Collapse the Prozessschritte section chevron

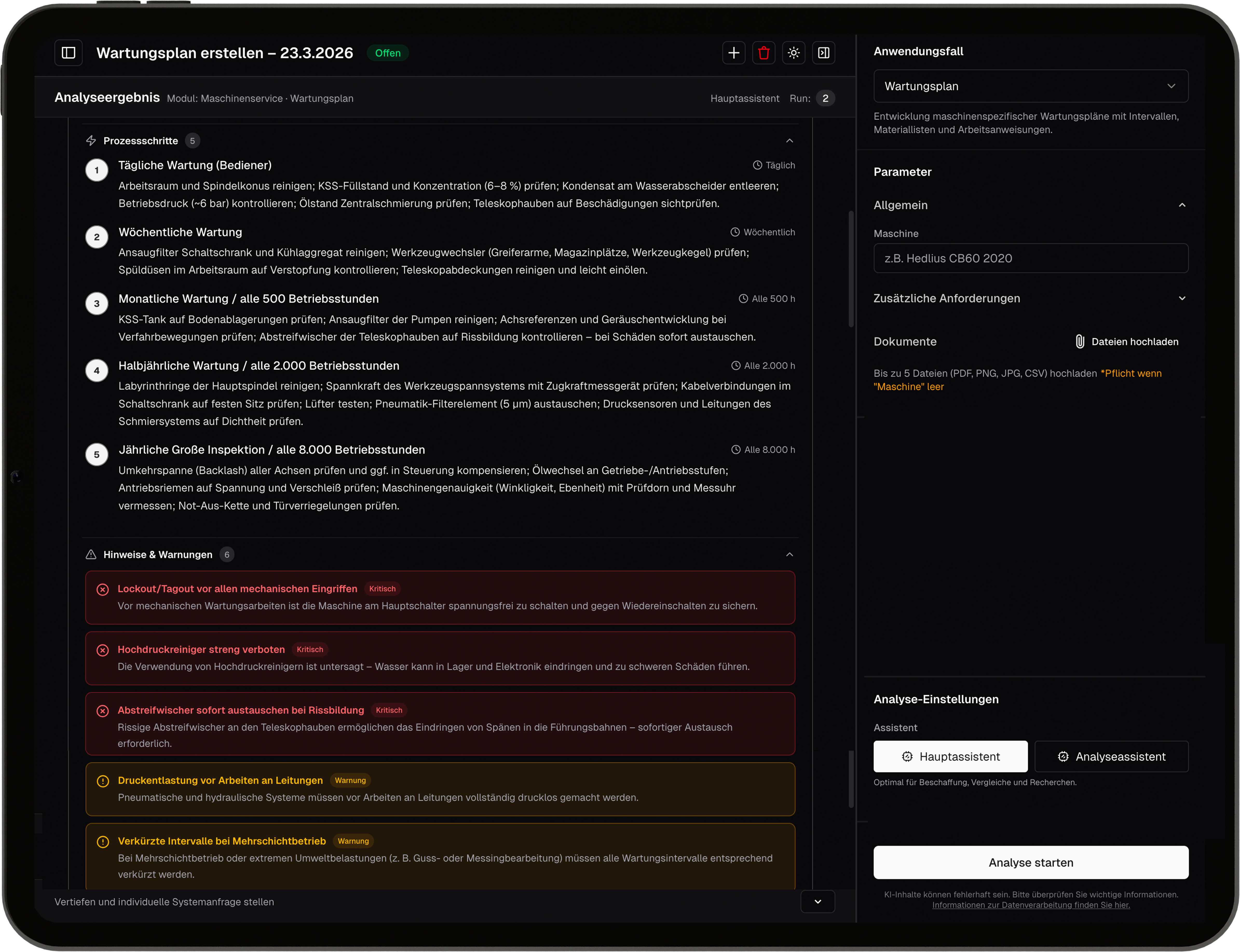click(789, 140)
